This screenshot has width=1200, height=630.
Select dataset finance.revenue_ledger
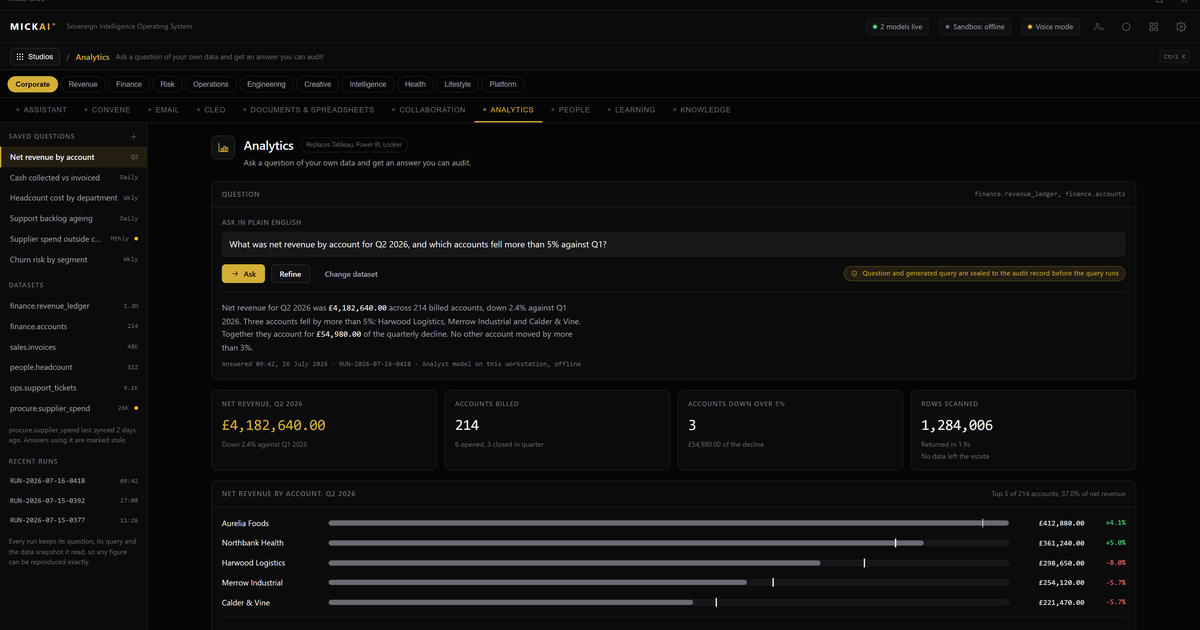tap(73, 305)
